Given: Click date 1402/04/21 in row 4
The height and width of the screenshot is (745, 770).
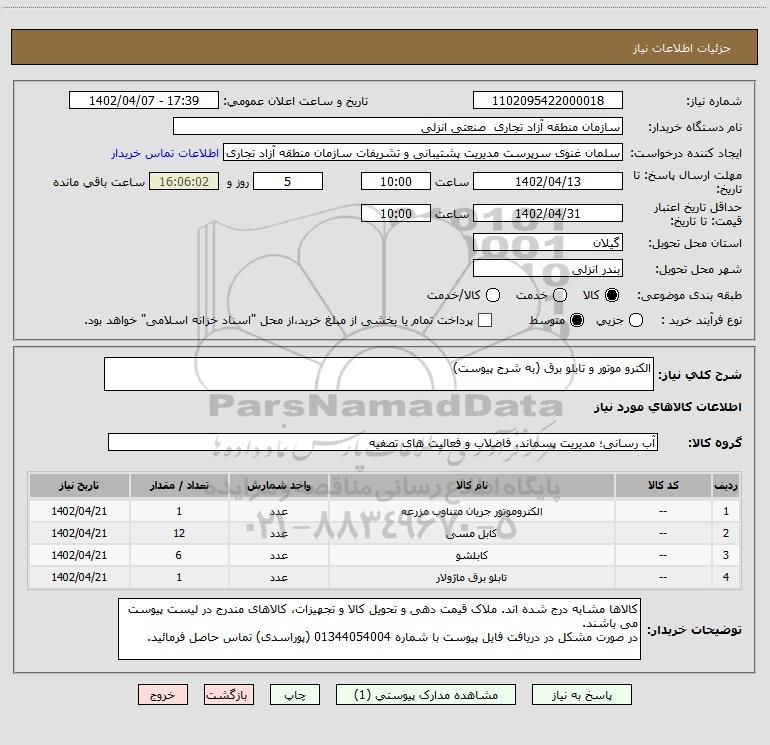Looking at the screenshot, I should pos(79,578).
